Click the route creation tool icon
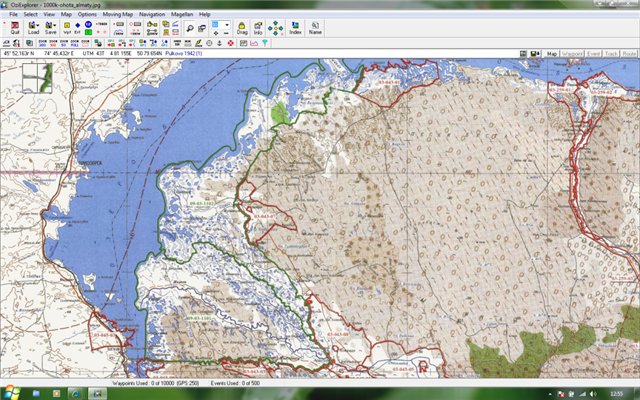Image resolution: width=640 pixels, height=400 pixels. click(152, 24)
